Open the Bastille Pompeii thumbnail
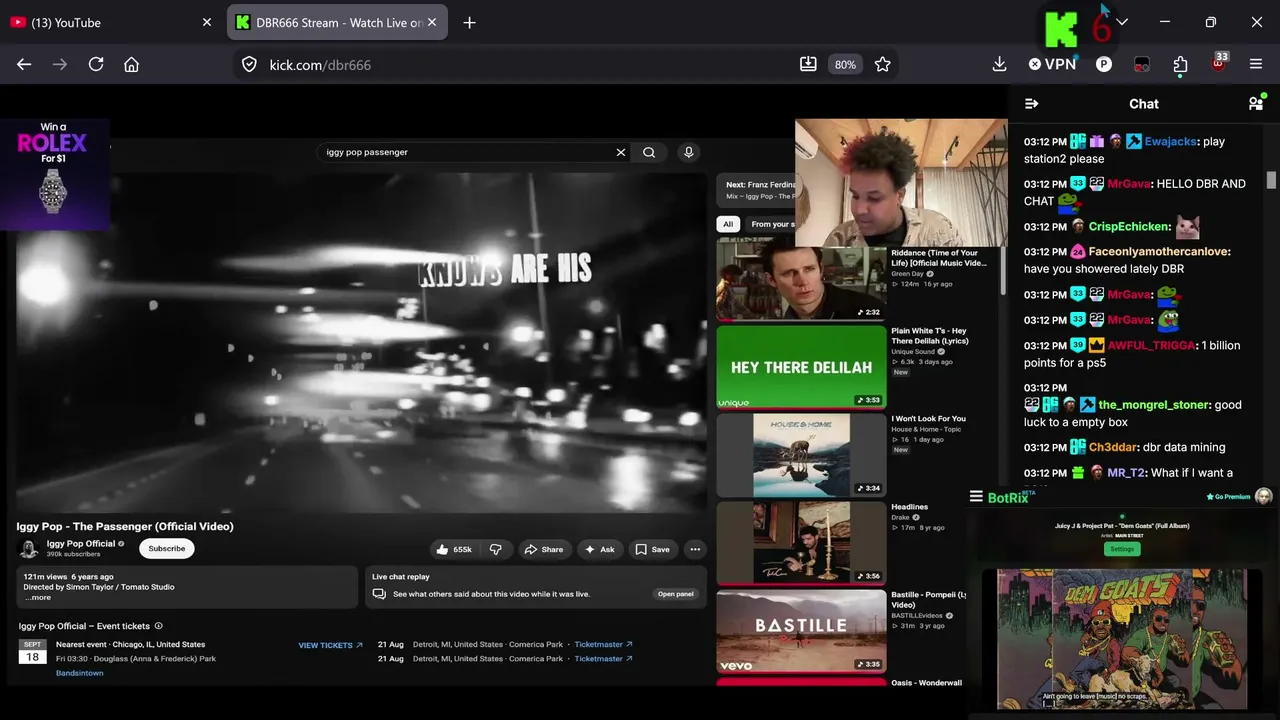Screen dimensions: 1280x720 pyautogui.click(x=801, y=631)
